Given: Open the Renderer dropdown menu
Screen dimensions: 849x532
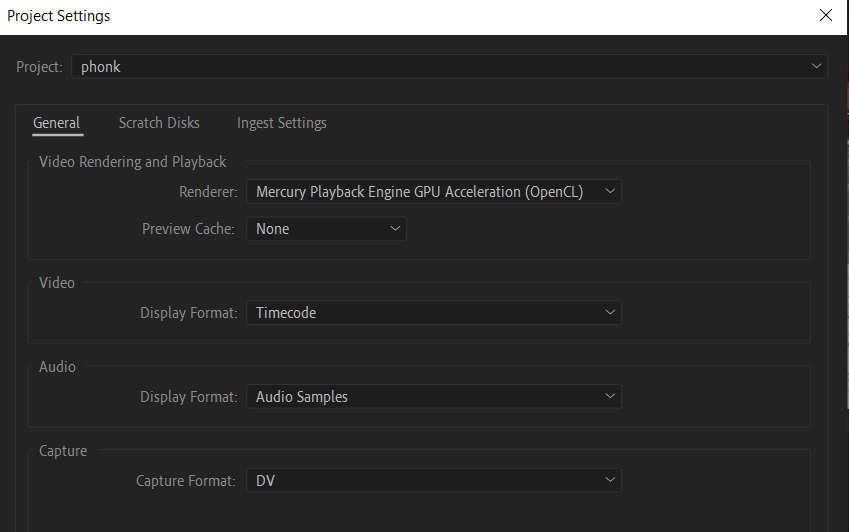Looking at the screenshot, I should pos(420,191).
